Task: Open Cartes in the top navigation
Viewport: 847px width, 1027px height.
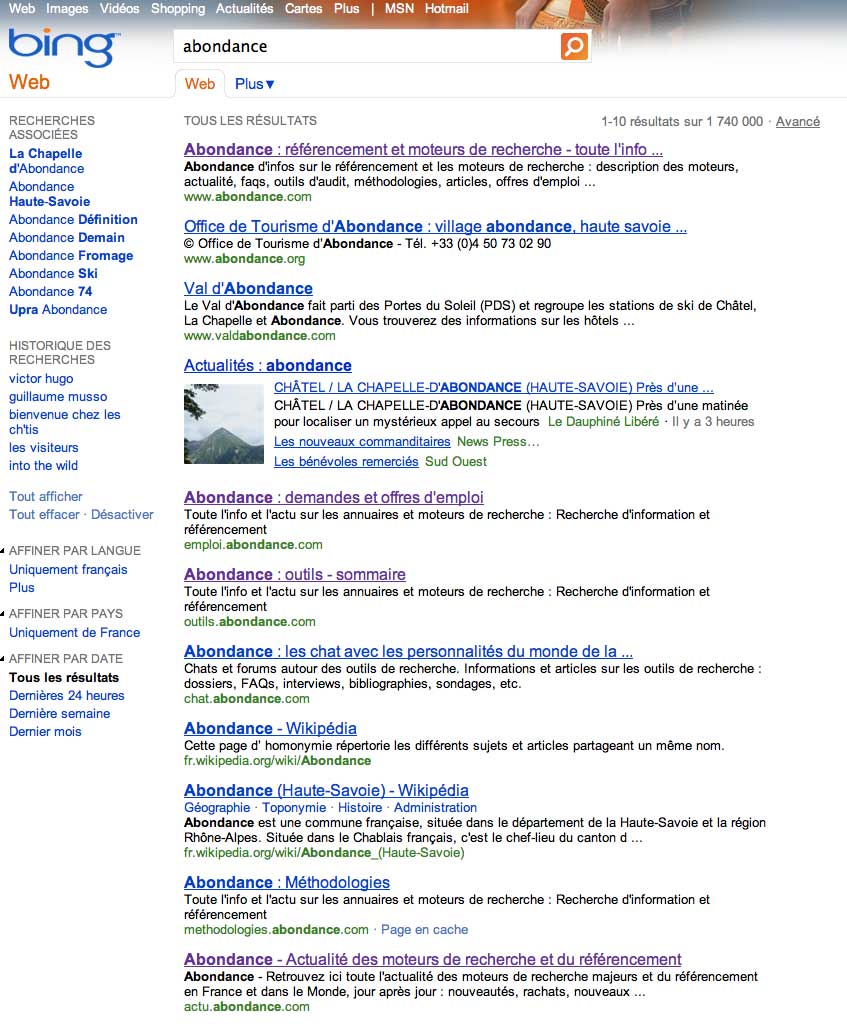Action: (303, 9)
